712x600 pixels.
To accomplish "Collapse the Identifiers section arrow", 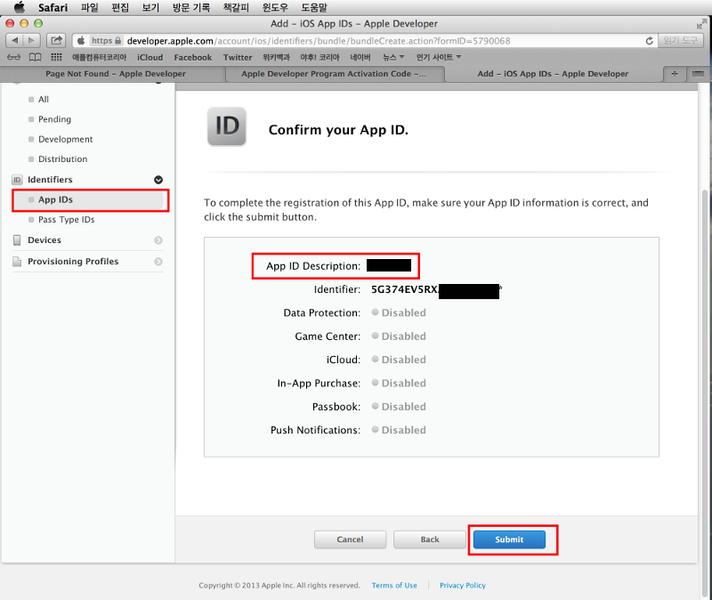I will pyautogui.click(x=158, y=180).
